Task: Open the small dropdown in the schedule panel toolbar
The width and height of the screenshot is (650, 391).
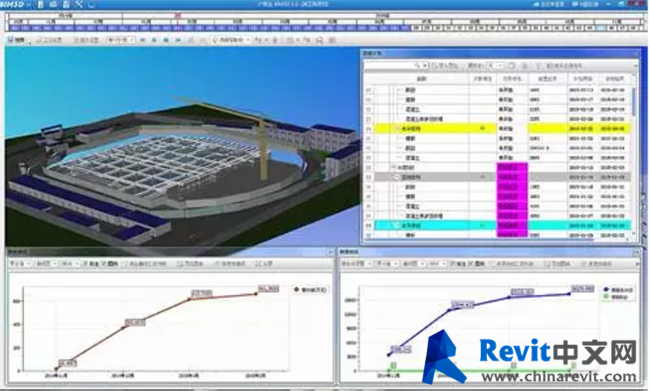Action: pos(496,66)
